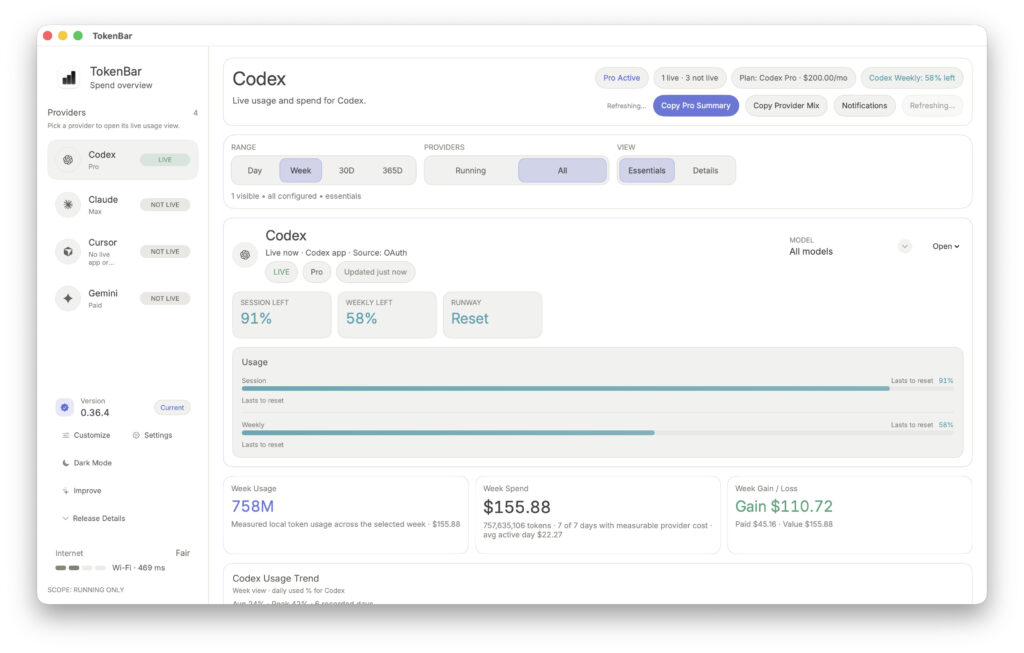Click the Improve sparkle icon

[65, 491]
